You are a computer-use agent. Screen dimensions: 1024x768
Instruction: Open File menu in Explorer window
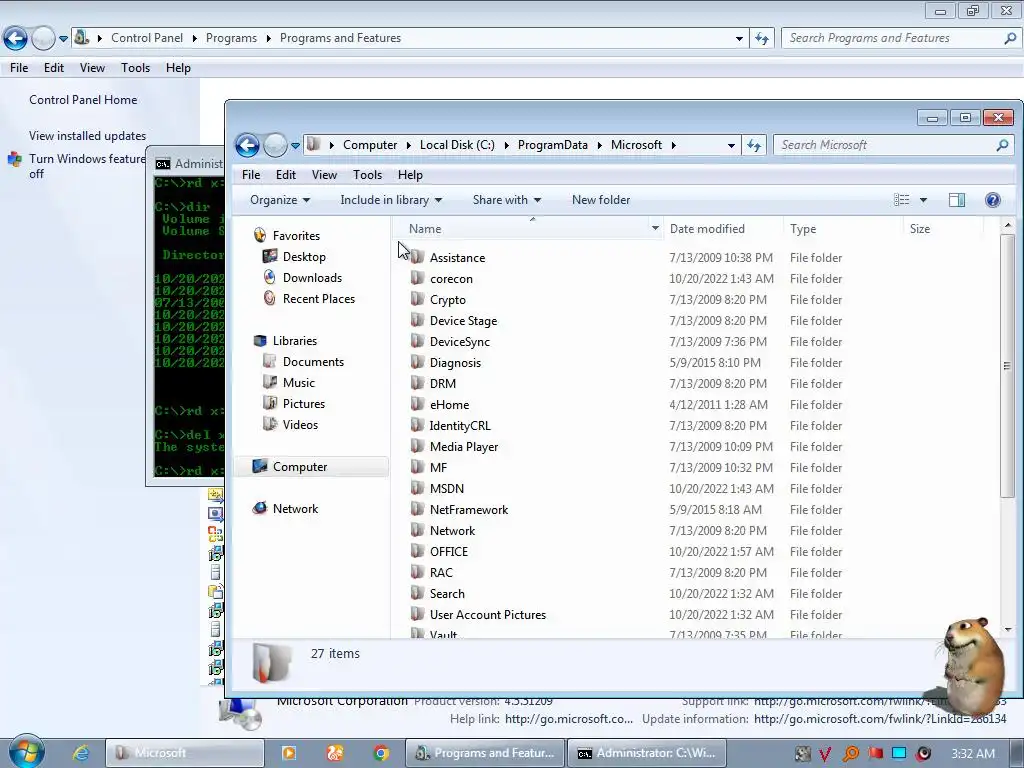click(251, 175)
